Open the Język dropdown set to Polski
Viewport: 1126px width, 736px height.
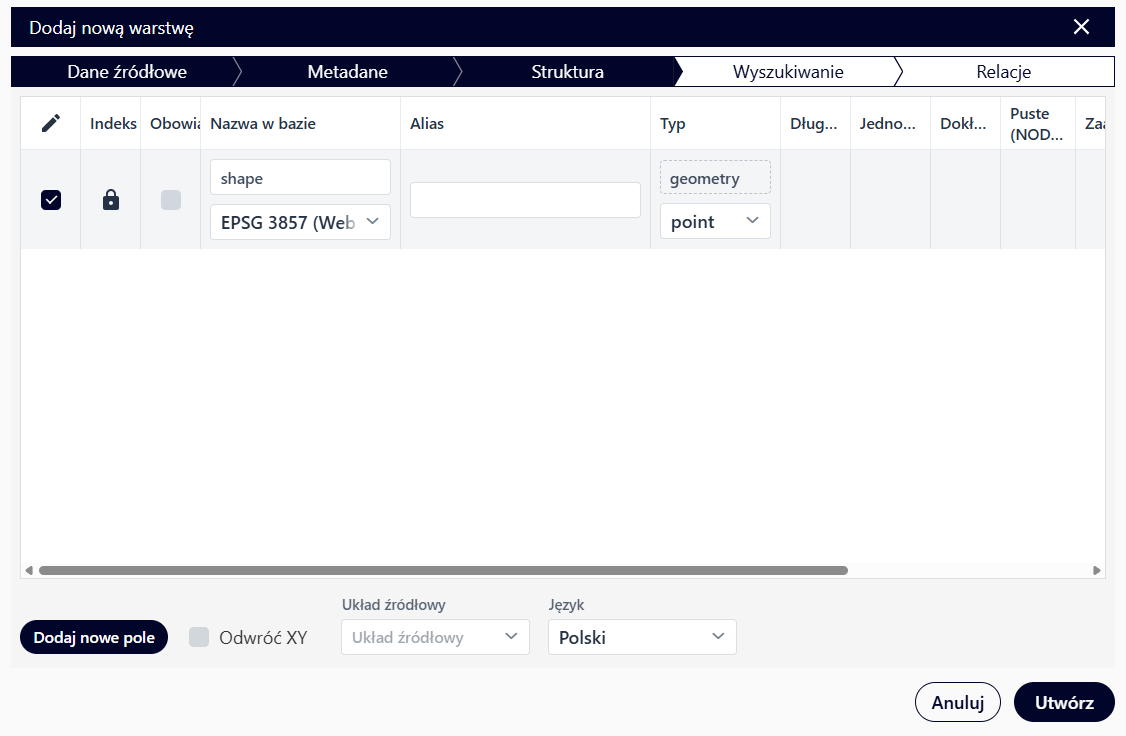click(x=642, y=638)
